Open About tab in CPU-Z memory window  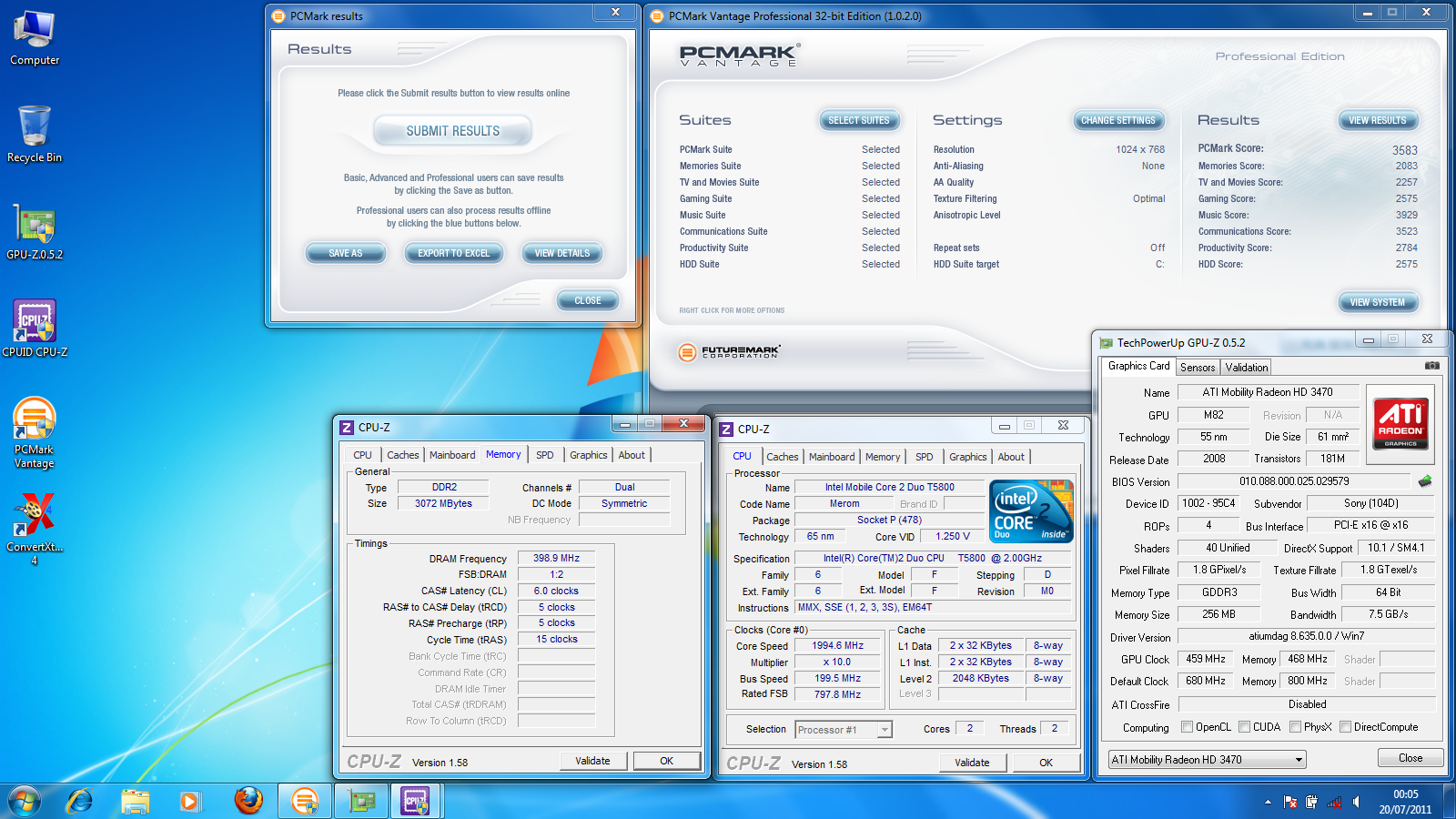632,455
